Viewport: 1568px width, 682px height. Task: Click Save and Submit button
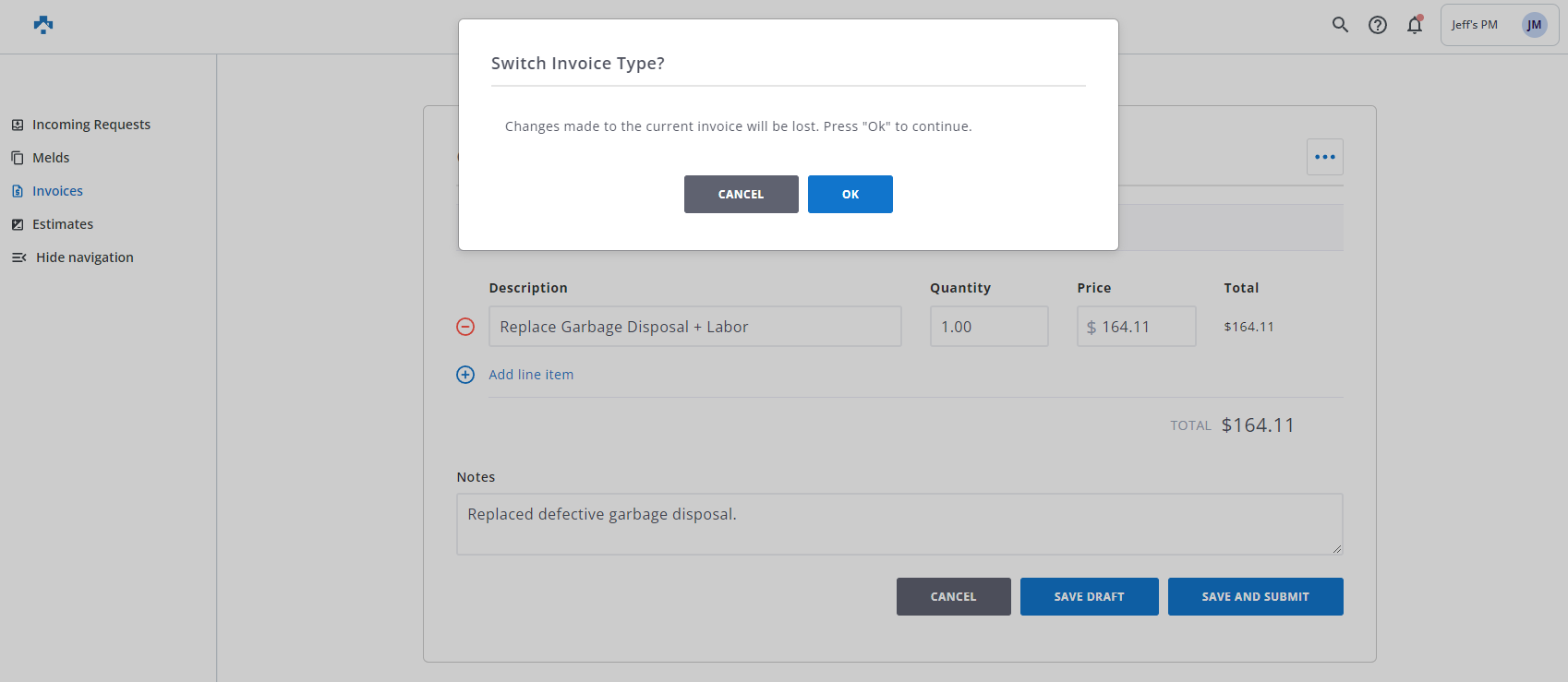(1255, 597)
